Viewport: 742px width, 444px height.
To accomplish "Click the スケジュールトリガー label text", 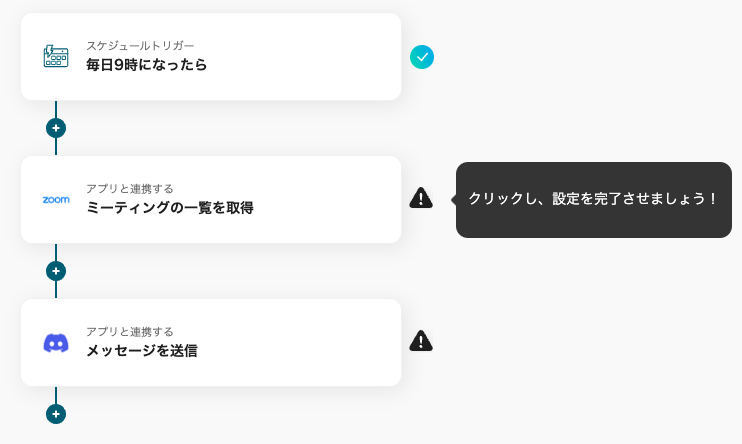I will (140, 45).
